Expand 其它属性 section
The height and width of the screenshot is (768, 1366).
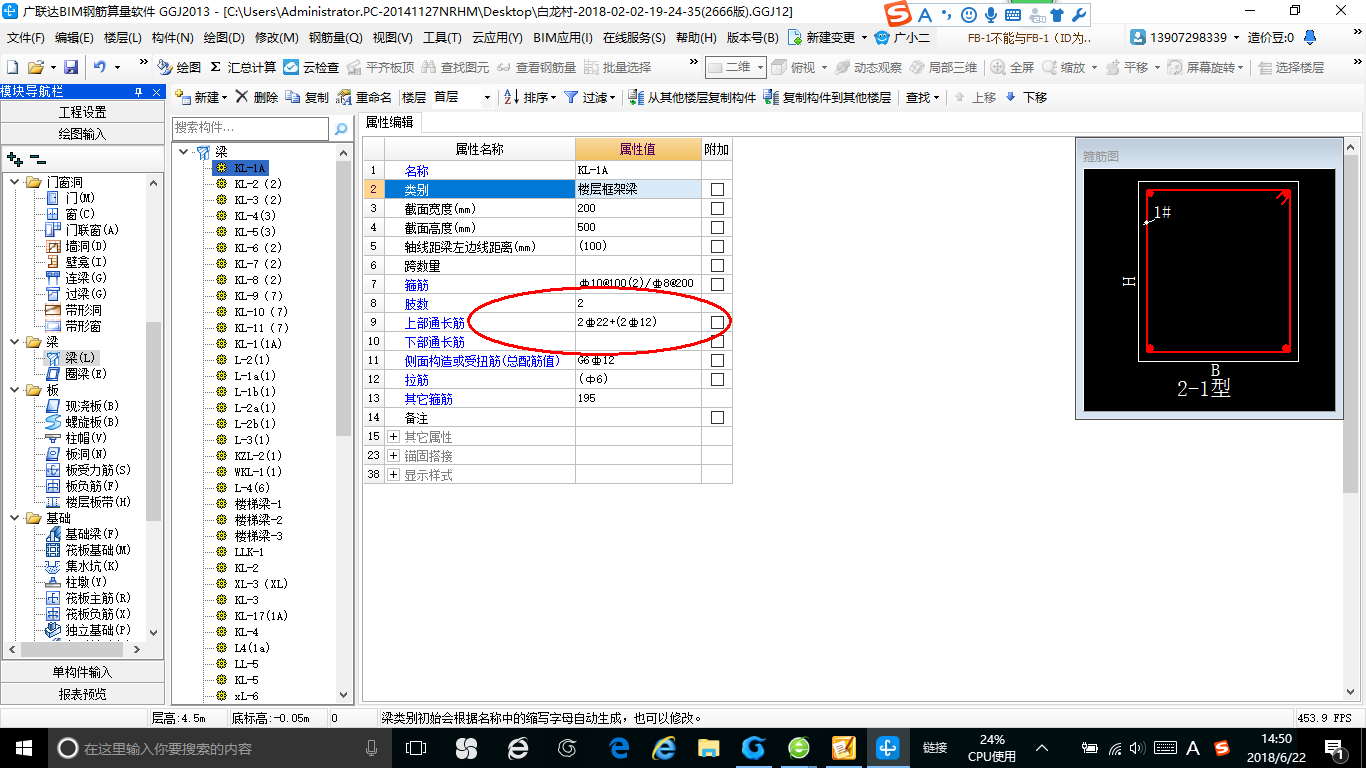[394, 437]
